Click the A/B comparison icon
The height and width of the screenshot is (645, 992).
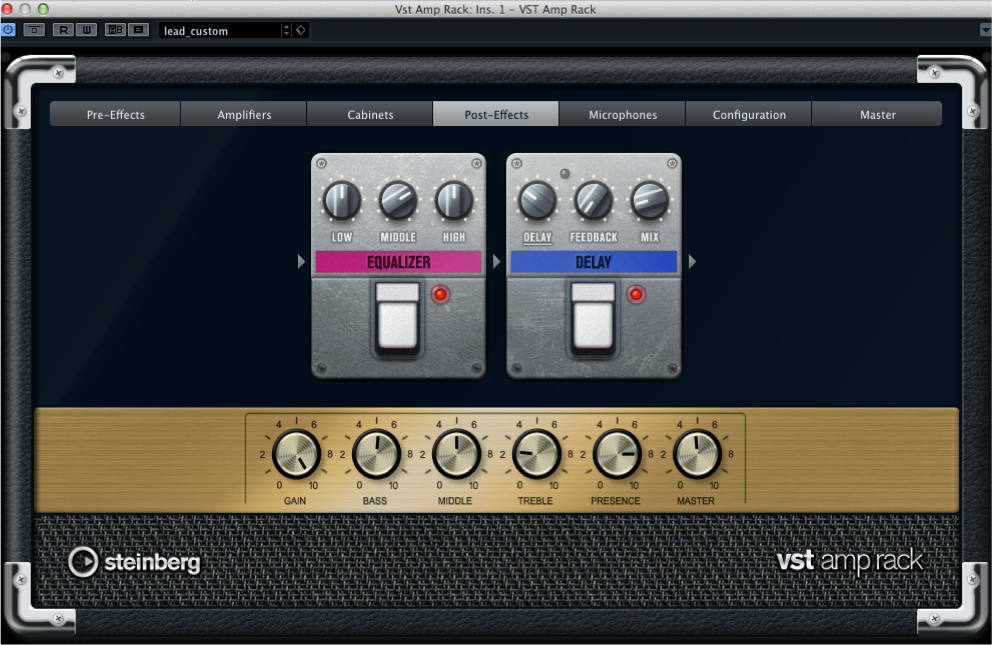coord(114,29)
